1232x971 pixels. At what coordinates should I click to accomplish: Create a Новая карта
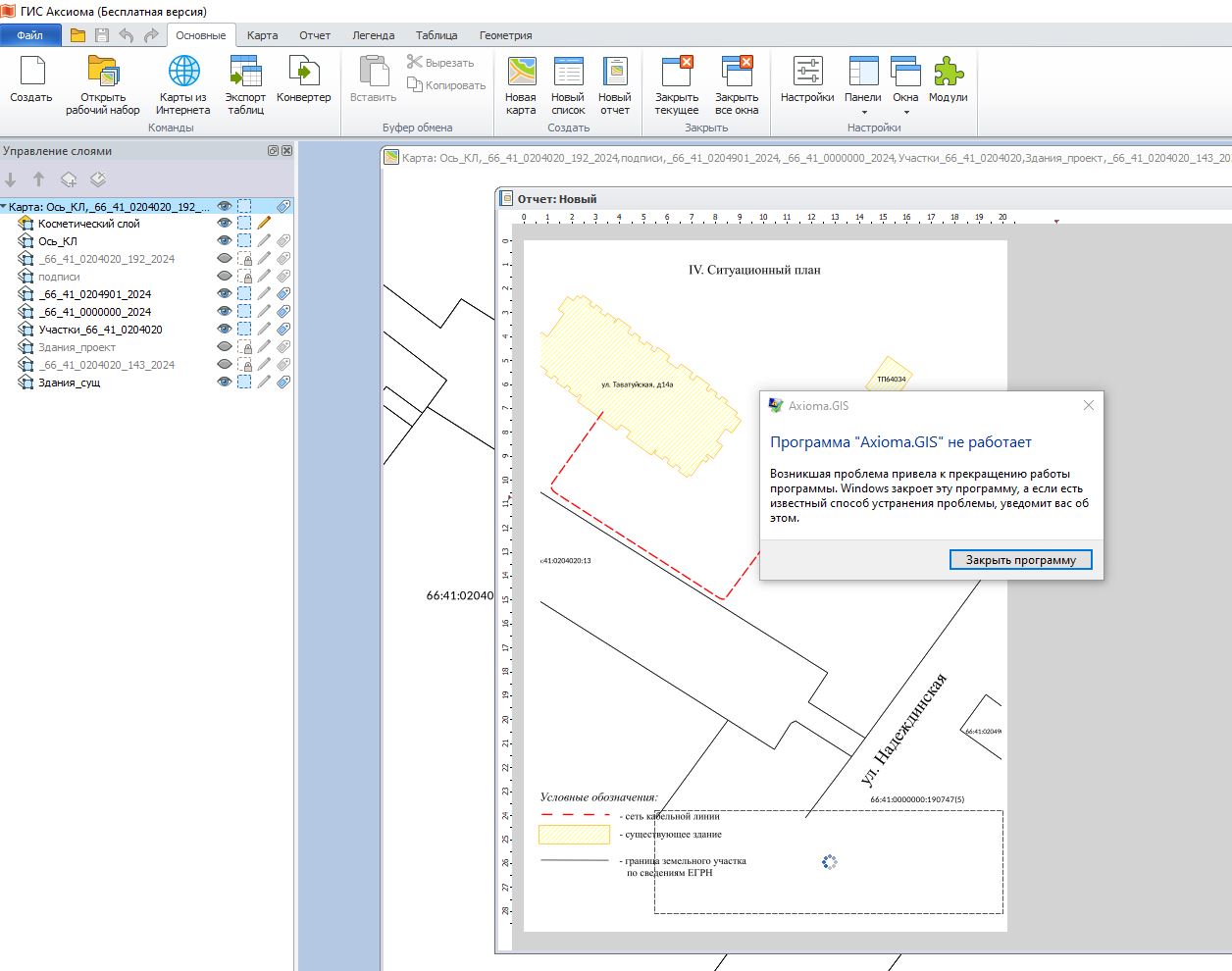click(521, 84)
